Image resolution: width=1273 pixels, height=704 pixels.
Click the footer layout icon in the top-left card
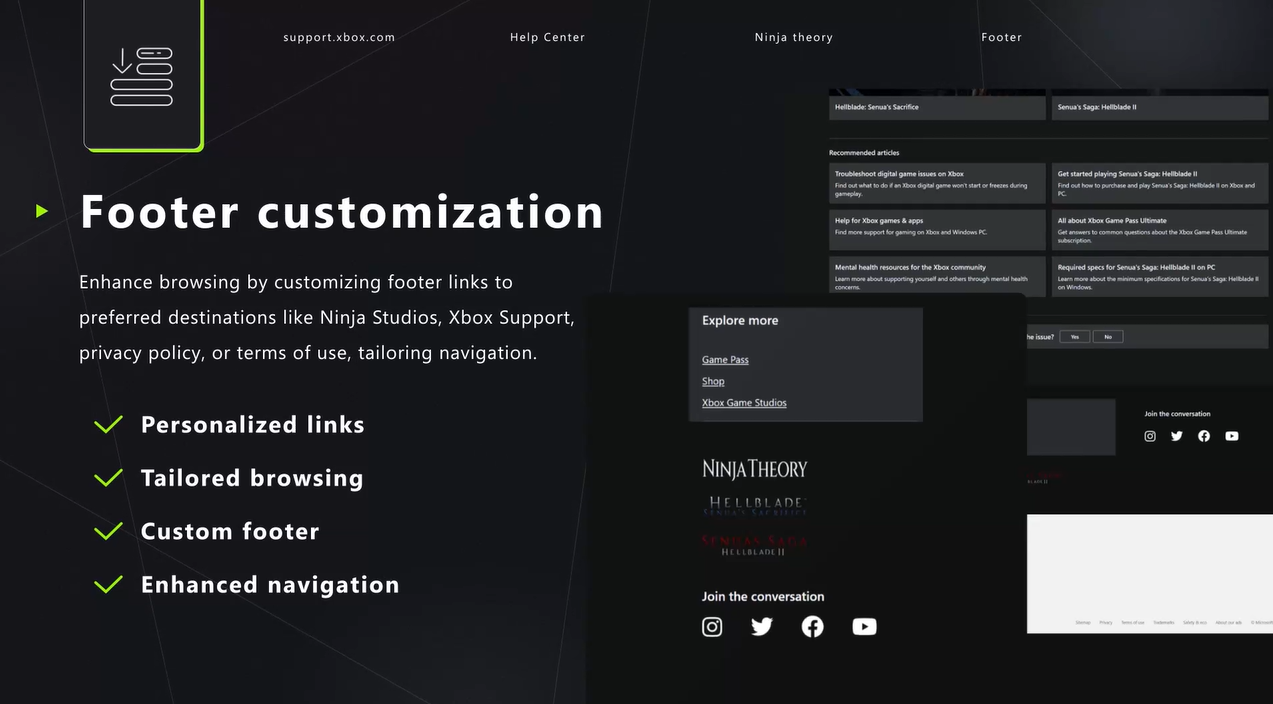(141, 77)
